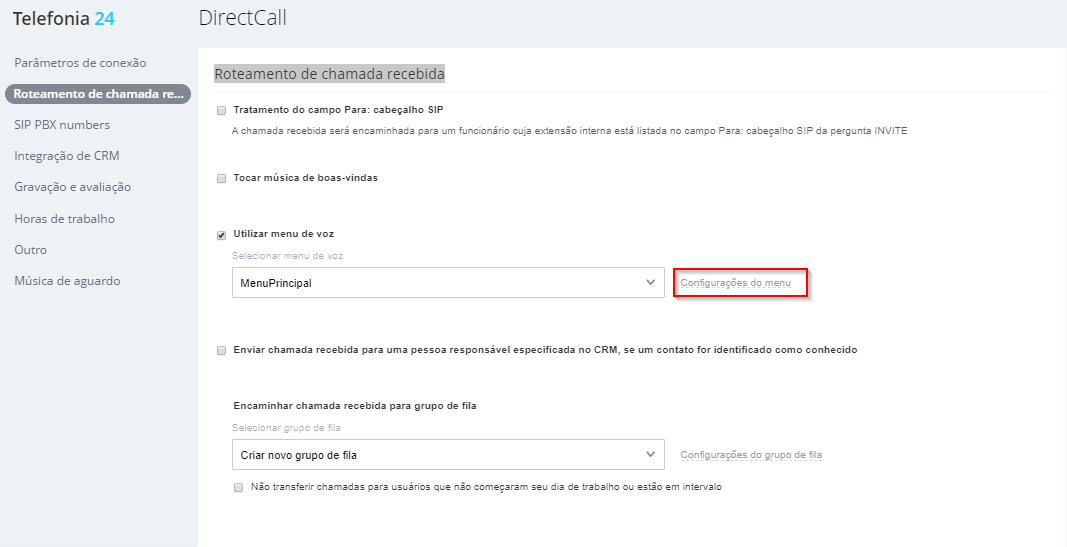Tick Enviar chamada recebida para responsável CRM
Image resolution: width=1067 pixels, height=547 pixels.
[x=221, y=350]
